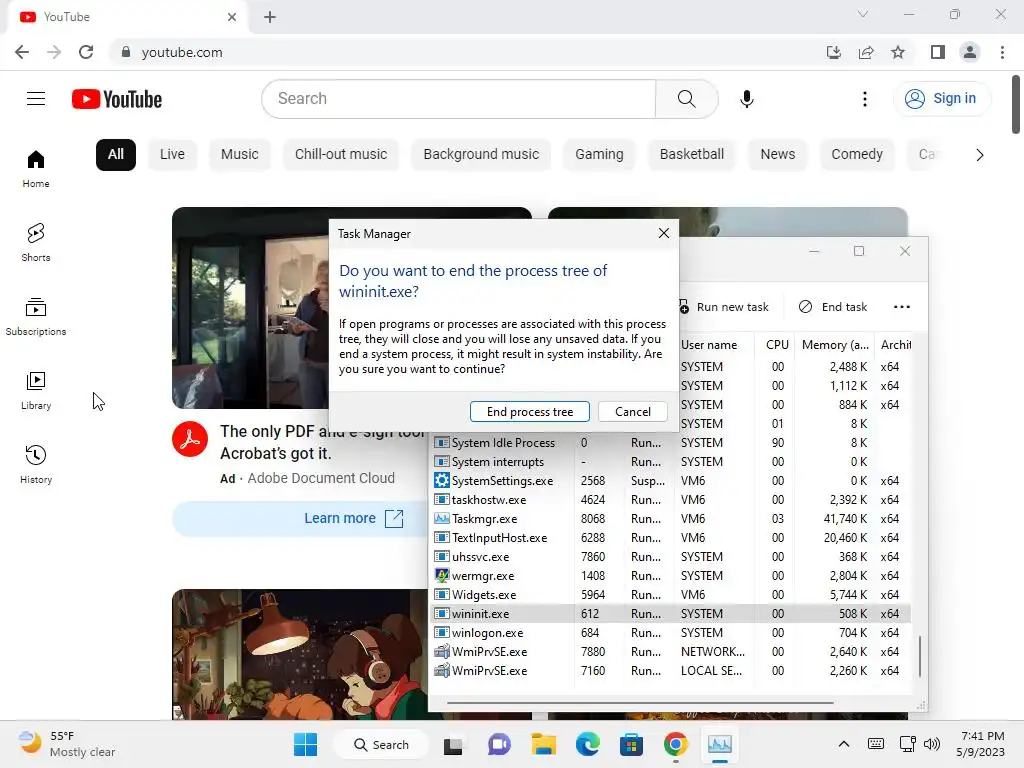The image size is (1024, 768).
Task: Click Learn more on the Adobe ad
Action: pos(353,519)
